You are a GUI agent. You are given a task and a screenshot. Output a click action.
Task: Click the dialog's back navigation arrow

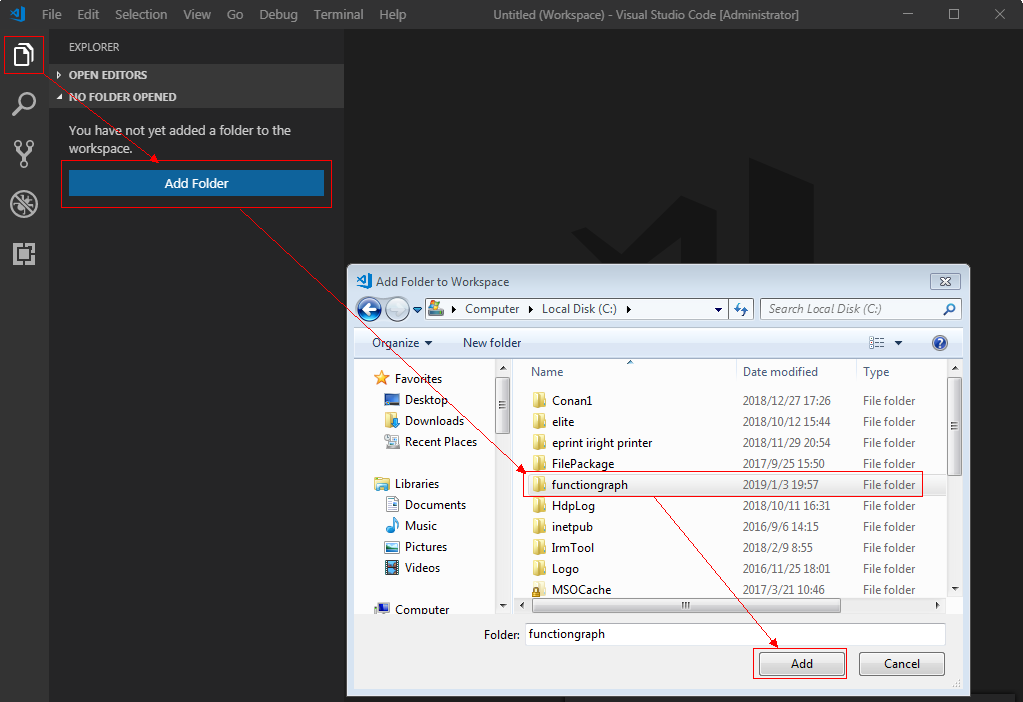369,309
